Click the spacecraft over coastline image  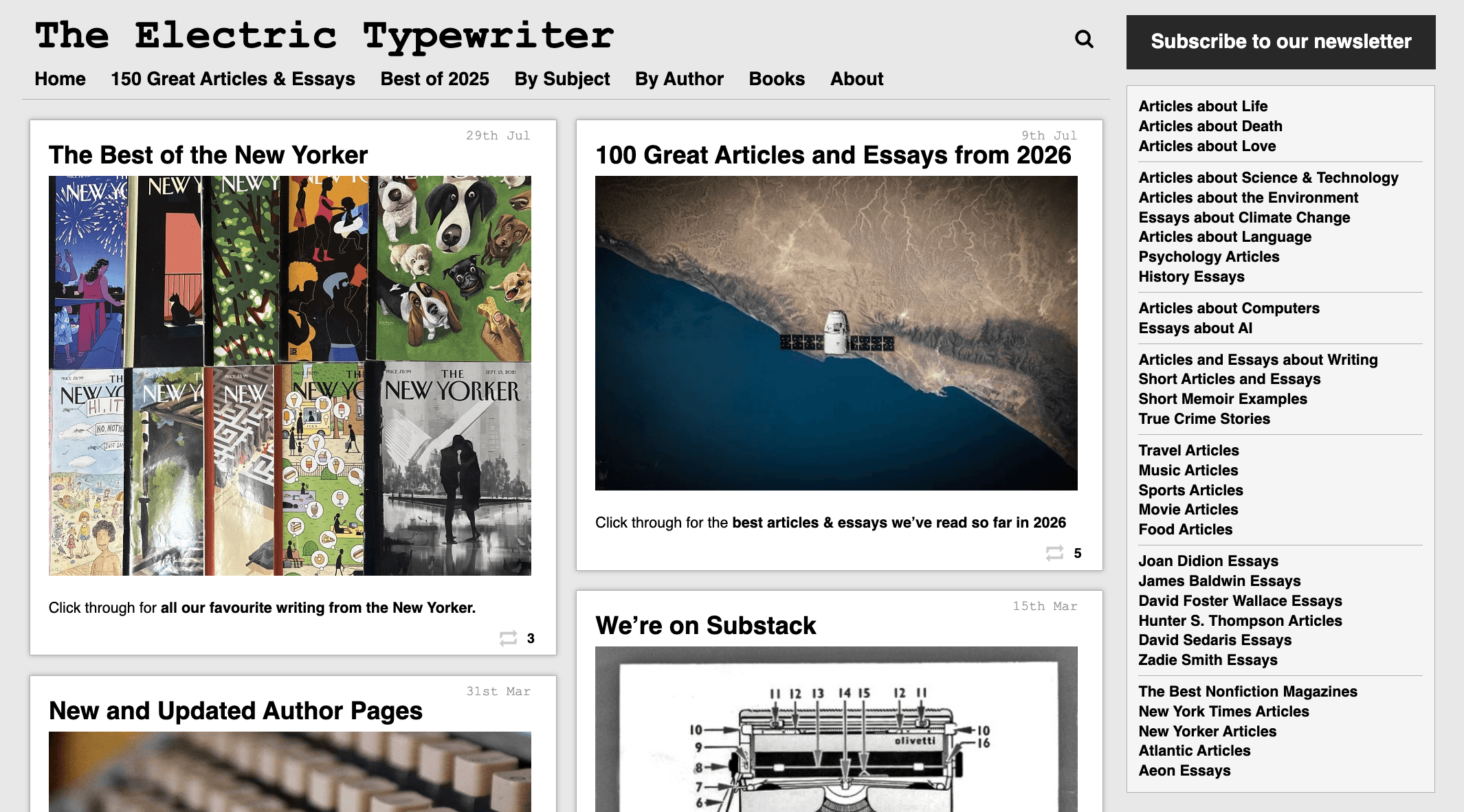pos(836,333)
